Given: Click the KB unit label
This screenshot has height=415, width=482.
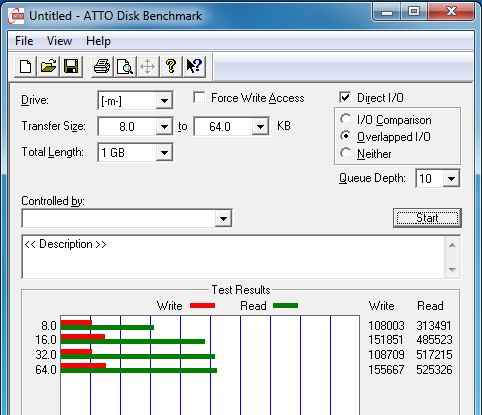Looking at the screenshot, I should [284, 126].
